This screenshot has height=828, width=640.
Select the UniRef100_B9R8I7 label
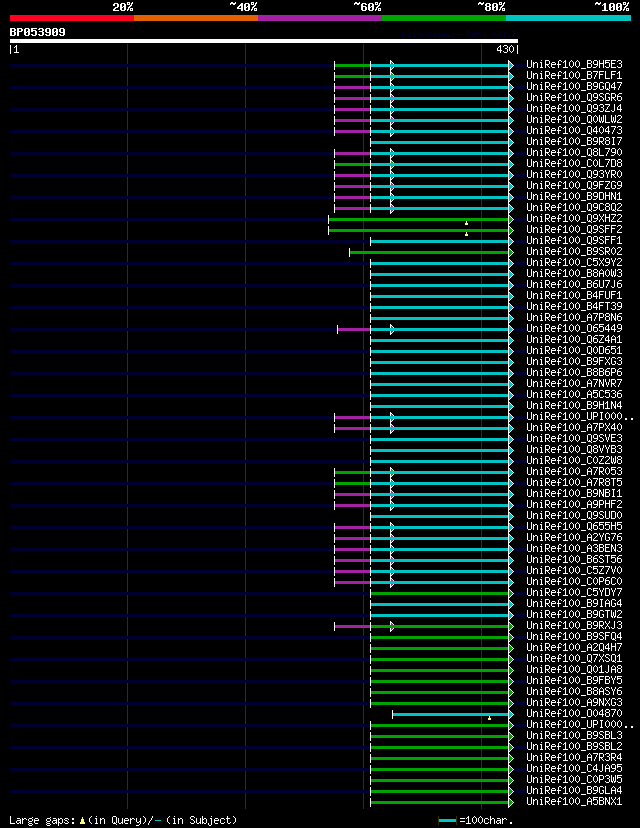[575, 142]
